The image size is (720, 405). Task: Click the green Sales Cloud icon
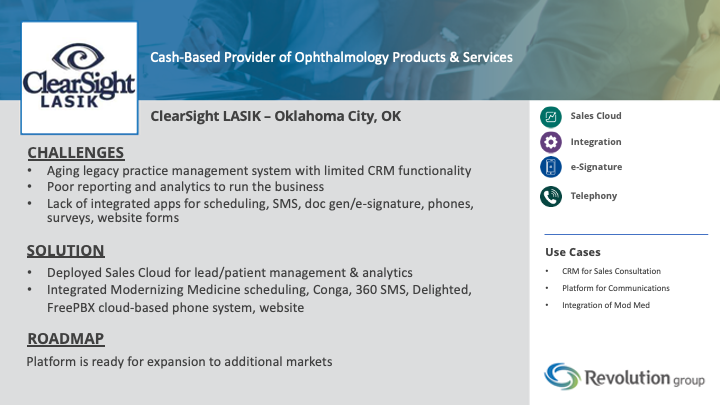pos(551,117)
